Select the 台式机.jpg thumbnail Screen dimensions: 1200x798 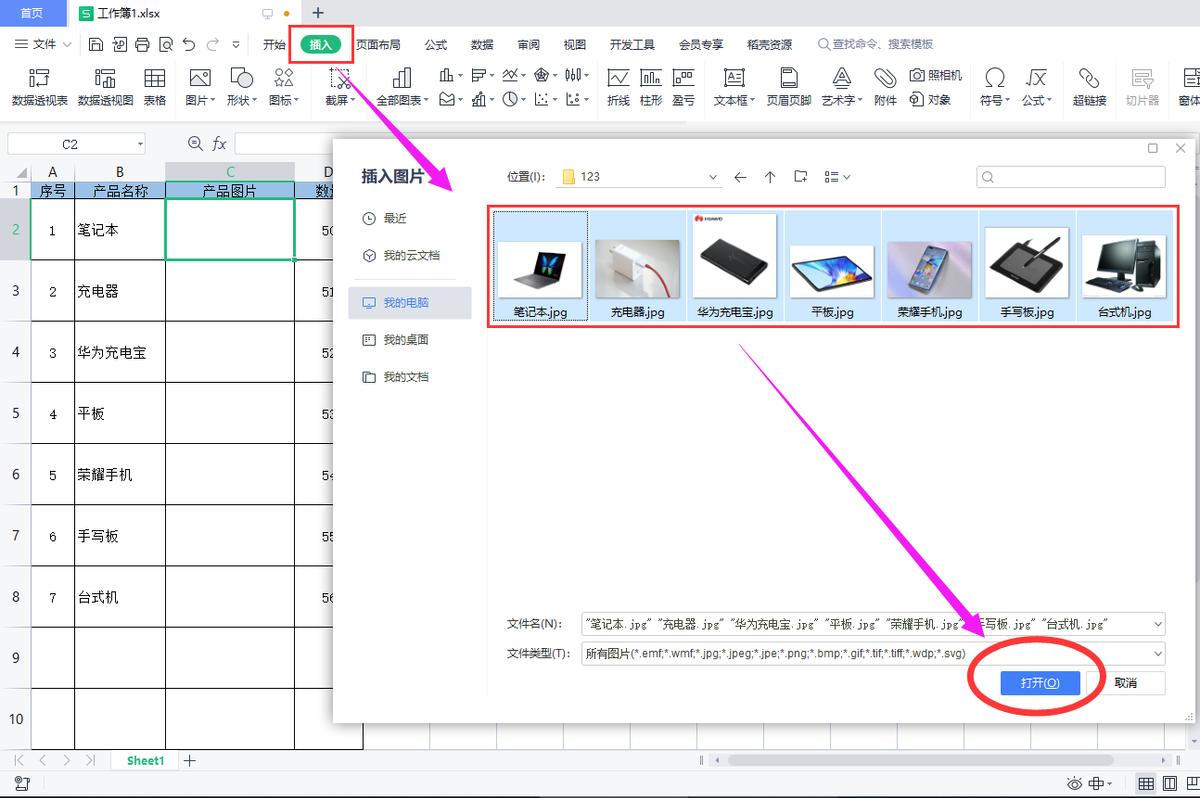(x=1125, y=266)
